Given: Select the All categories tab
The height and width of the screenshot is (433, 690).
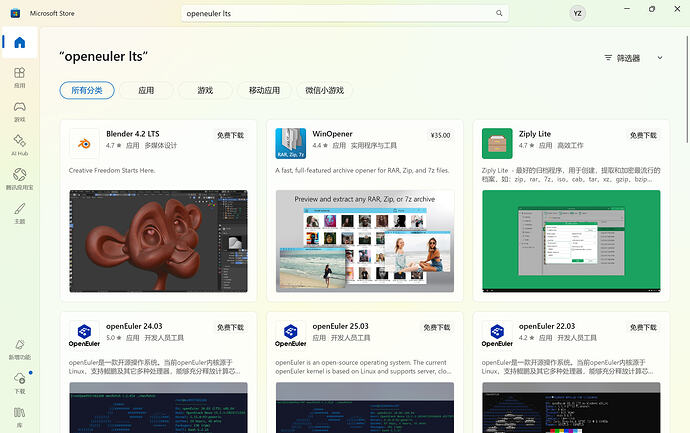Looking at the screenshot, I should click(87, 90).
